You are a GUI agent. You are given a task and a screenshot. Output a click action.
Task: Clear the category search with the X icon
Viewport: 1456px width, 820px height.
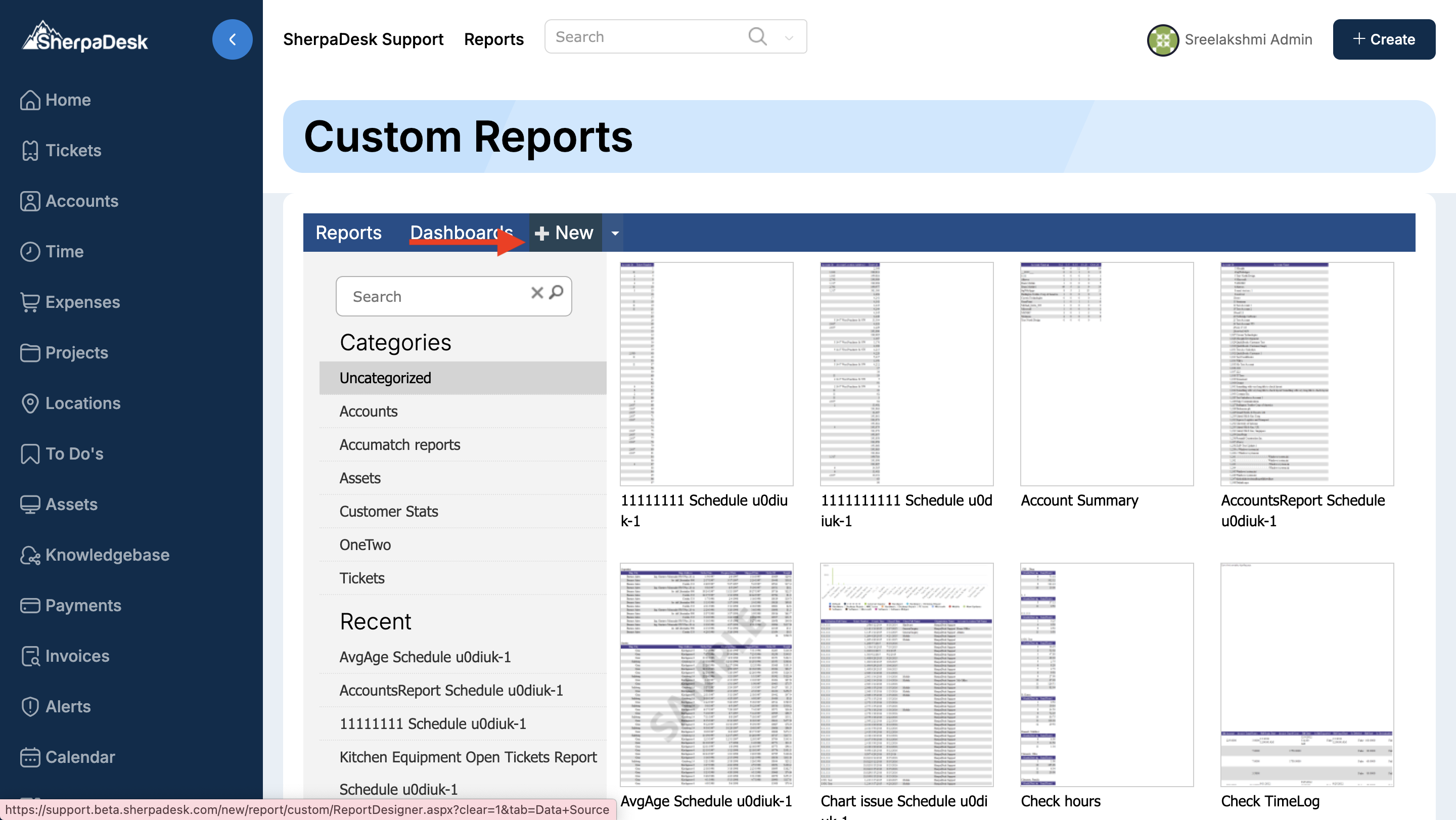(536, 292)
